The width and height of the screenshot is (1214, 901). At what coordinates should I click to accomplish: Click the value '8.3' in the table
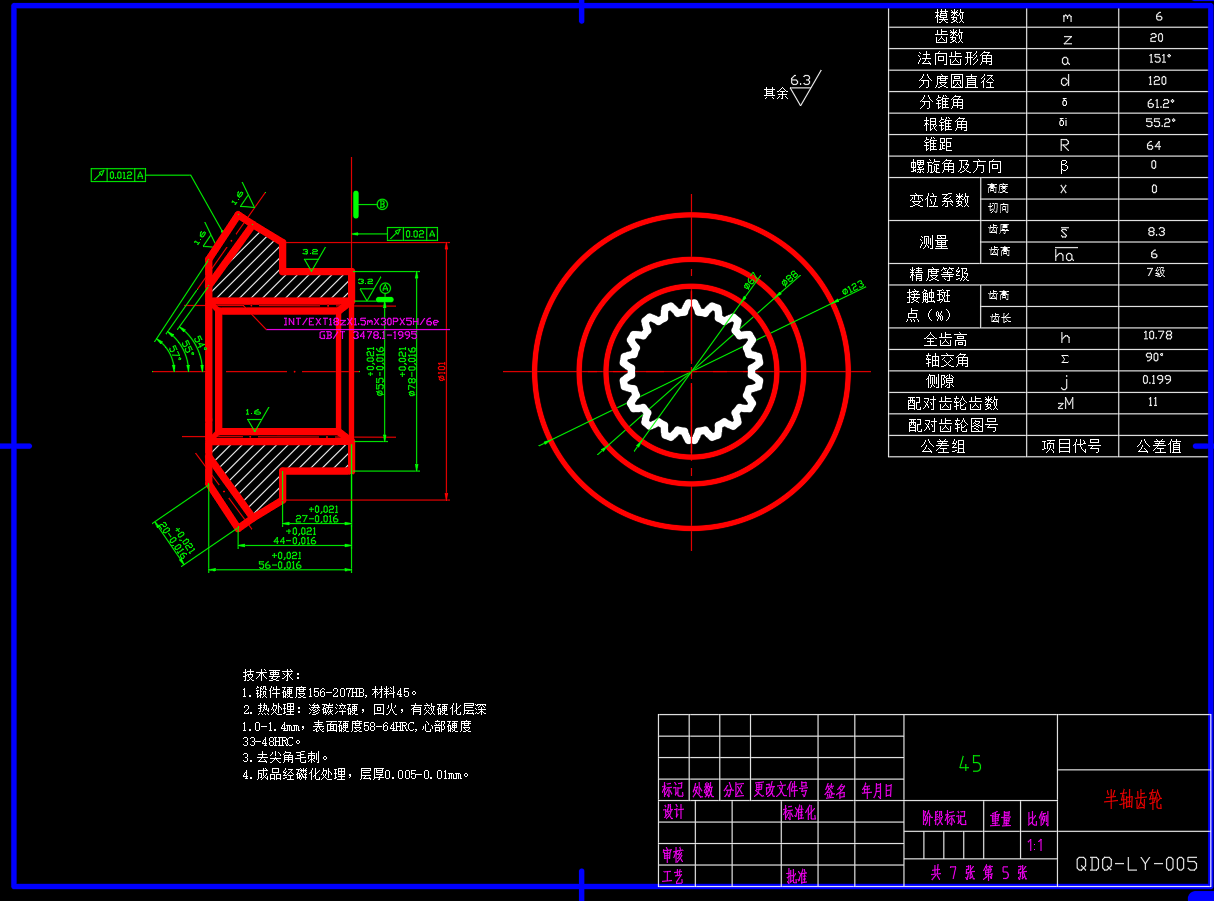[x=1156, y=231]
